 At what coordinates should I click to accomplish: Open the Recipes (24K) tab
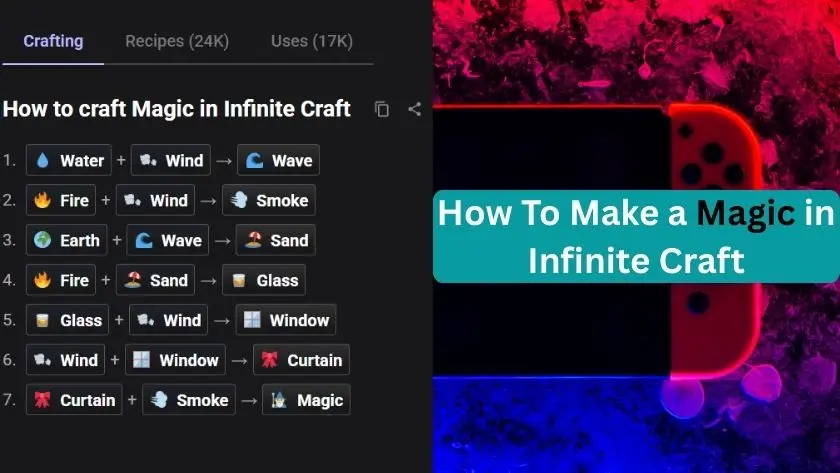177,41
